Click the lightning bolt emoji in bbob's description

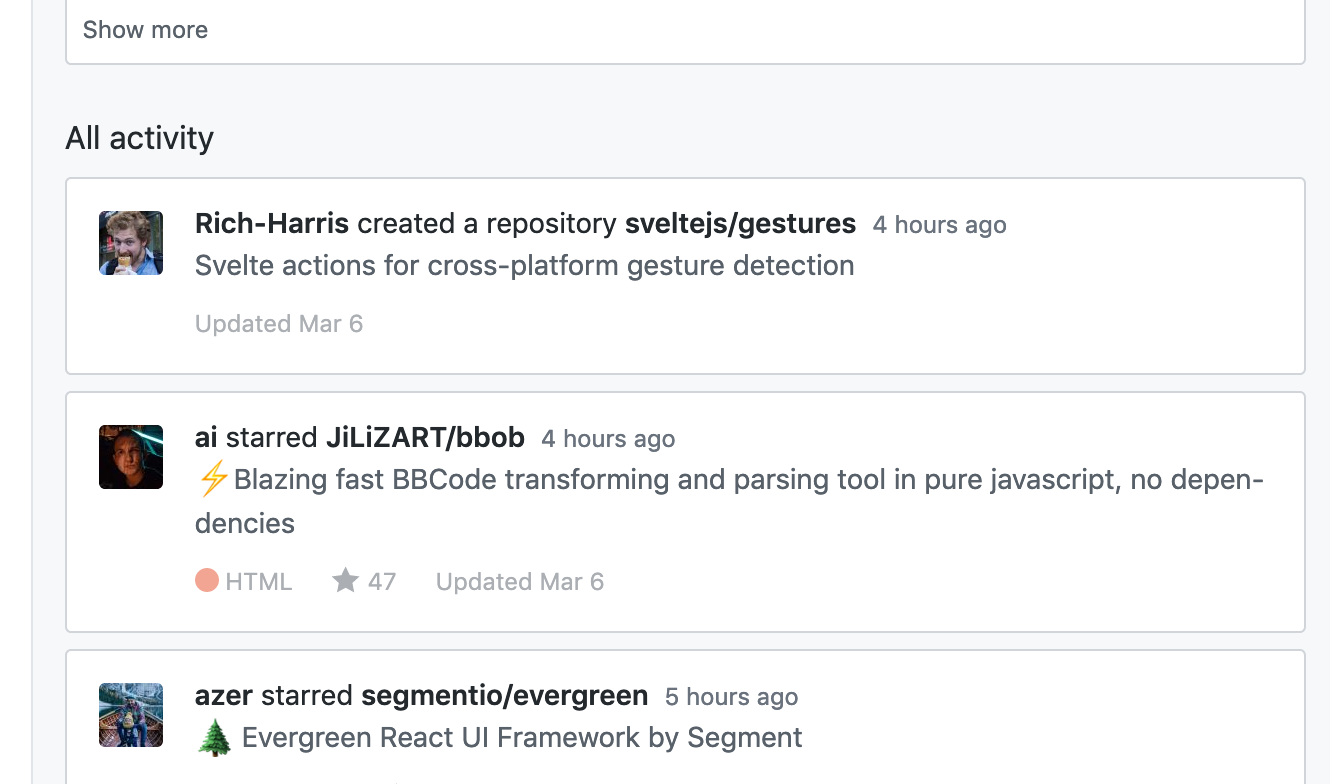[212, 479]
